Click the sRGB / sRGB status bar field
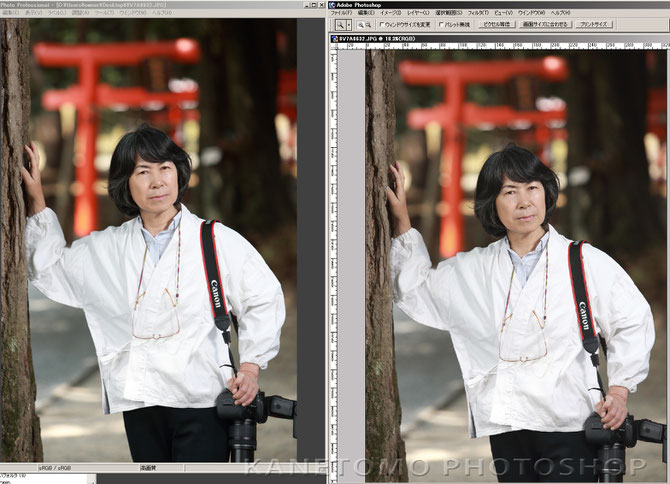 click(89, 468)
